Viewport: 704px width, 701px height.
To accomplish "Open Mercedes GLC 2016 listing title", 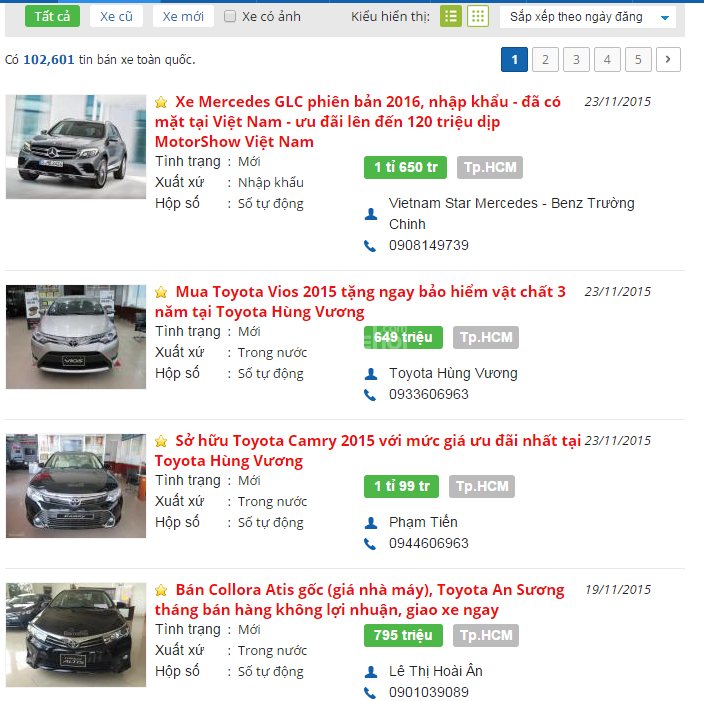I will (x=358, y=122).
